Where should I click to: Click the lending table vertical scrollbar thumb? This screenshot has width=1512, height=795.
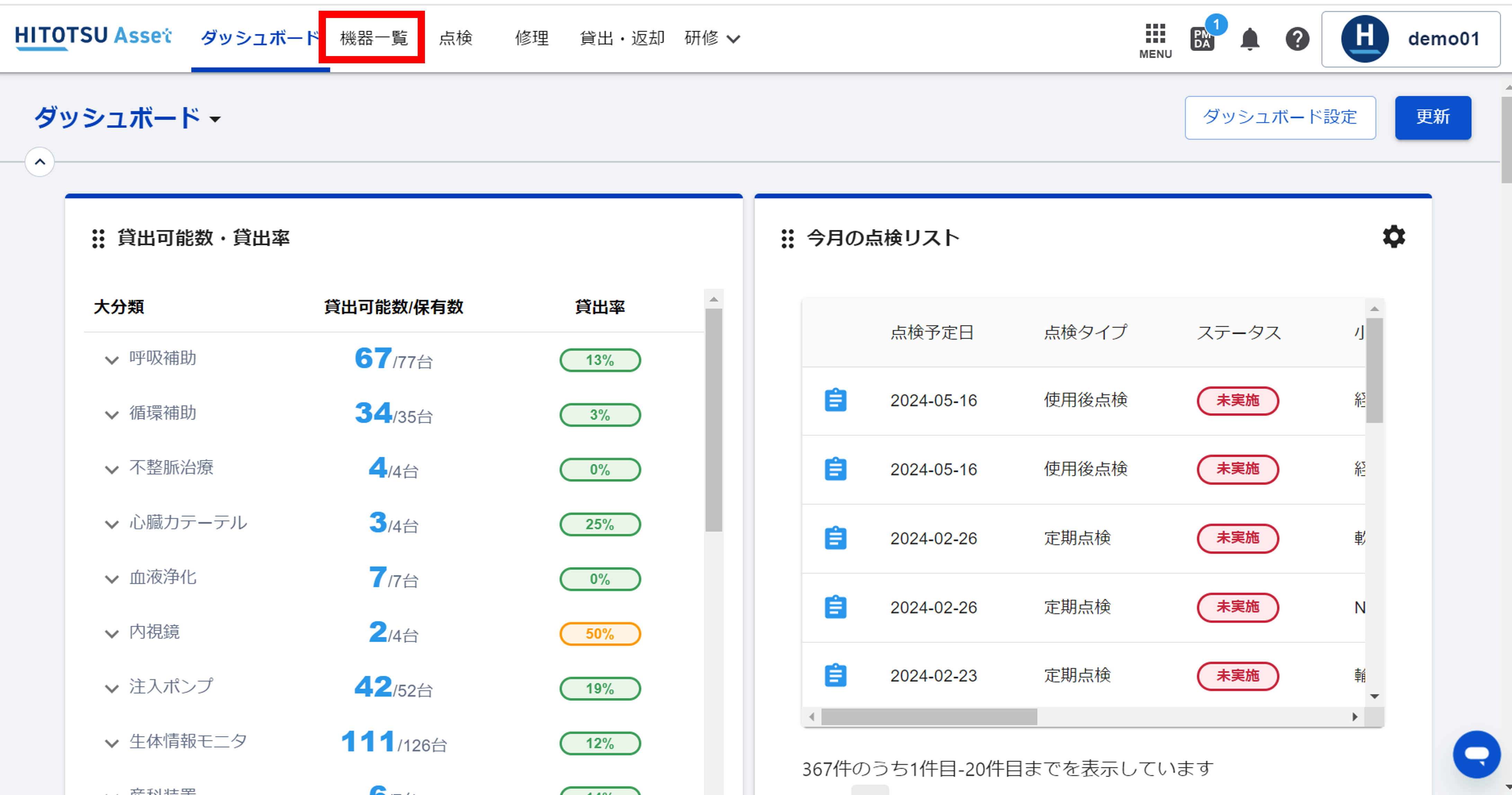[714, 420]
